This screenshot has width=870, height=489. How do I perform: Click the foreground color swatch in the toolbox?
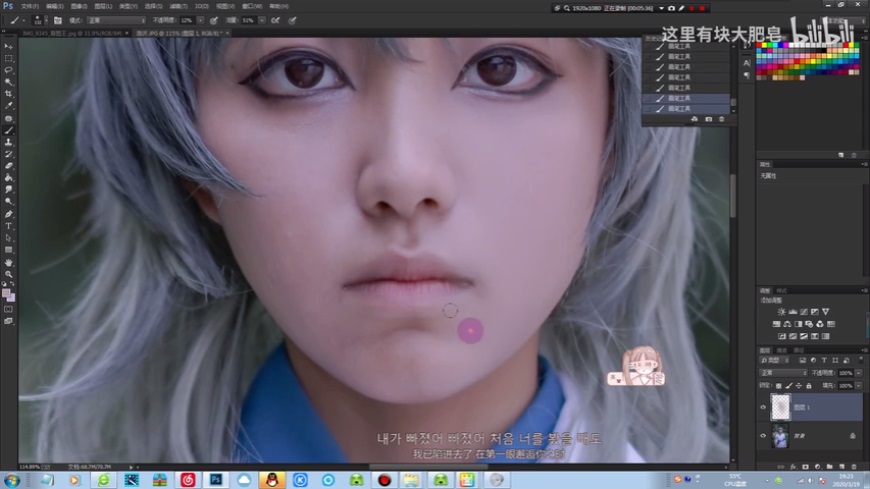point(6,293)
